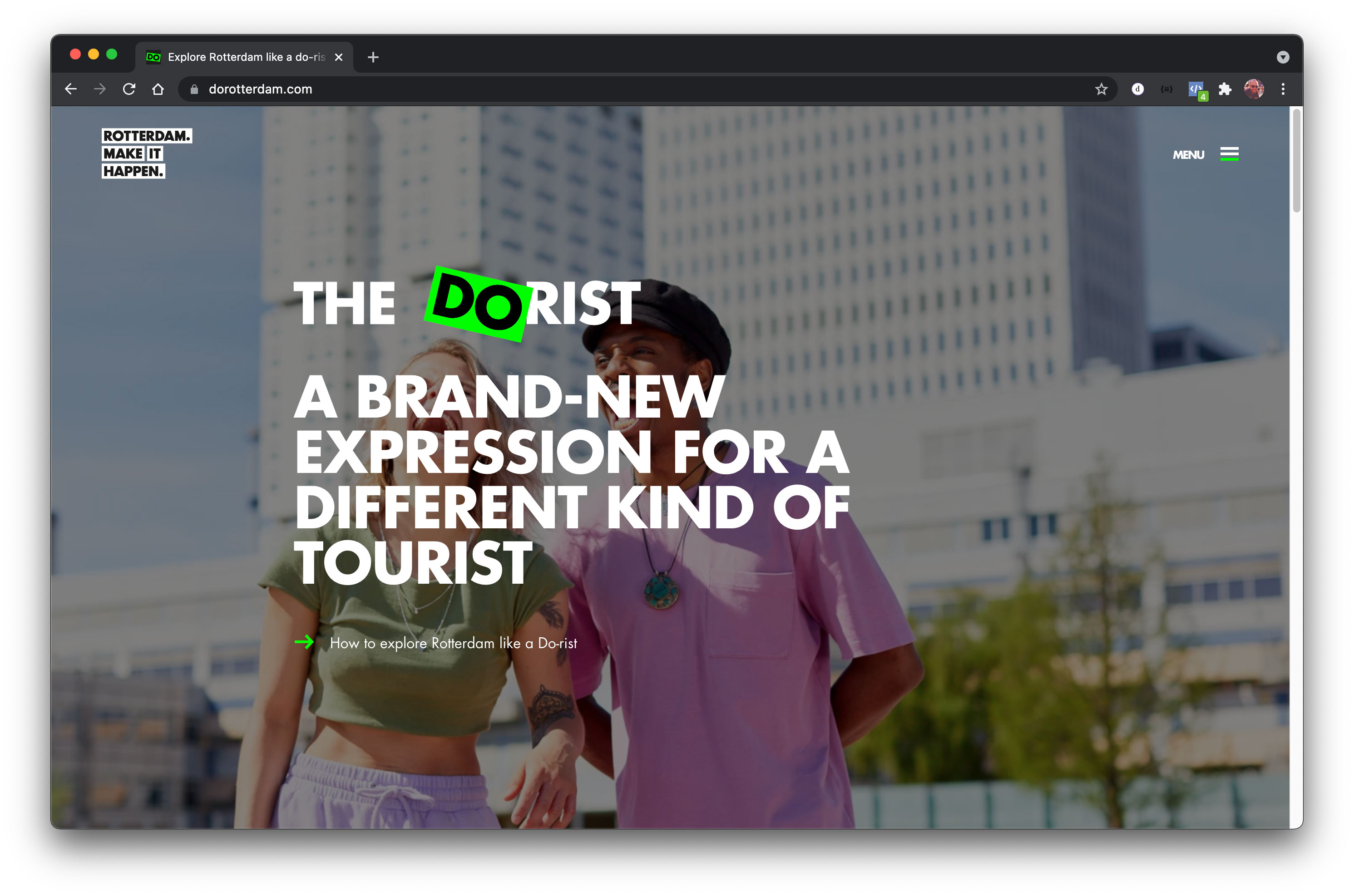The width and height of the screenshot is (1354, 896).
Task: Click the page's vertical scrollbar thumb
Action: click(x=1296, y=160)
